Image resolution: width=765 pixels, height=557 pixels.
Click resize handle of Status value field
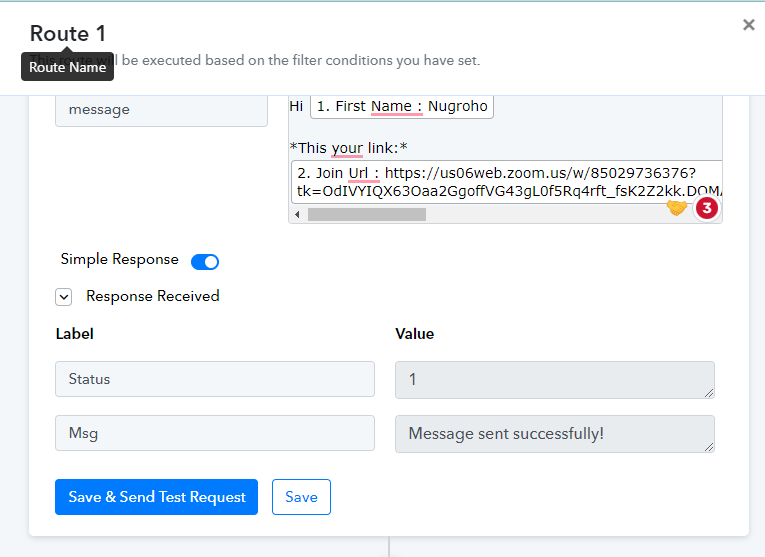pos(709,393)
